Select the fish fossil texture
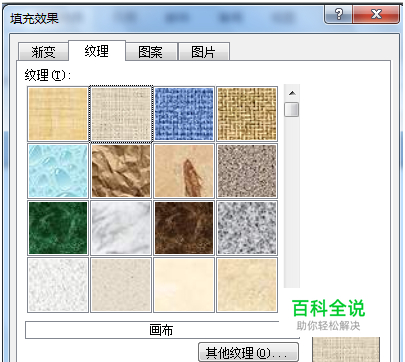 click(x=184, y=171)
